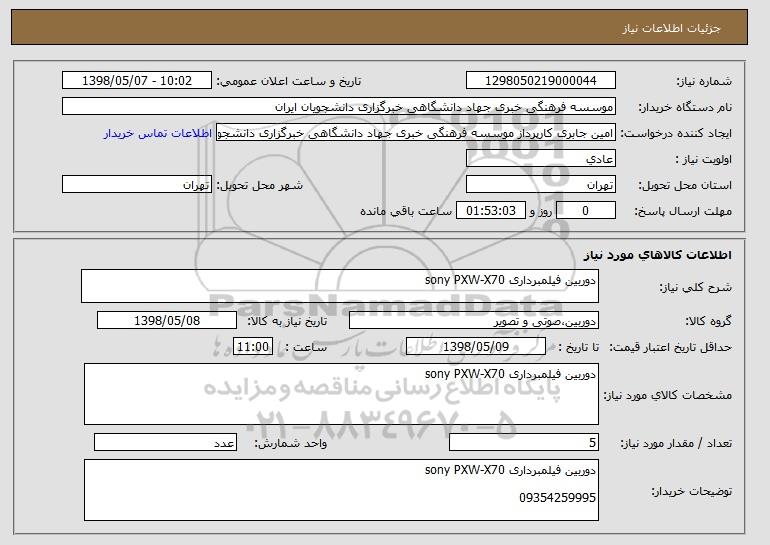Select the label 'شماره نیاز:'

(x=704, y=82)
